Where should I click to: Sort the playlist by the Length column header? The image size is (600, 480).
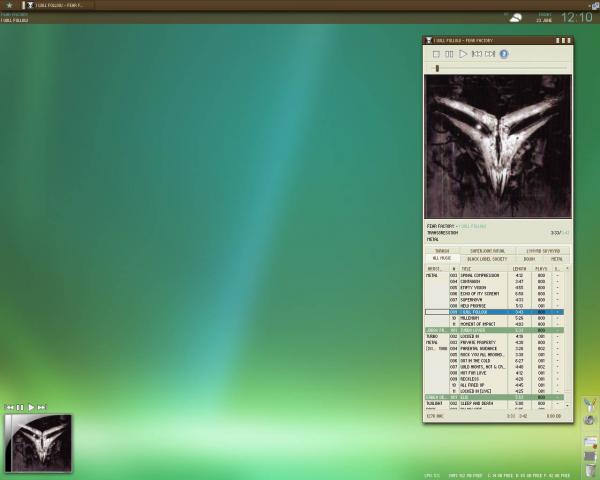520,269
